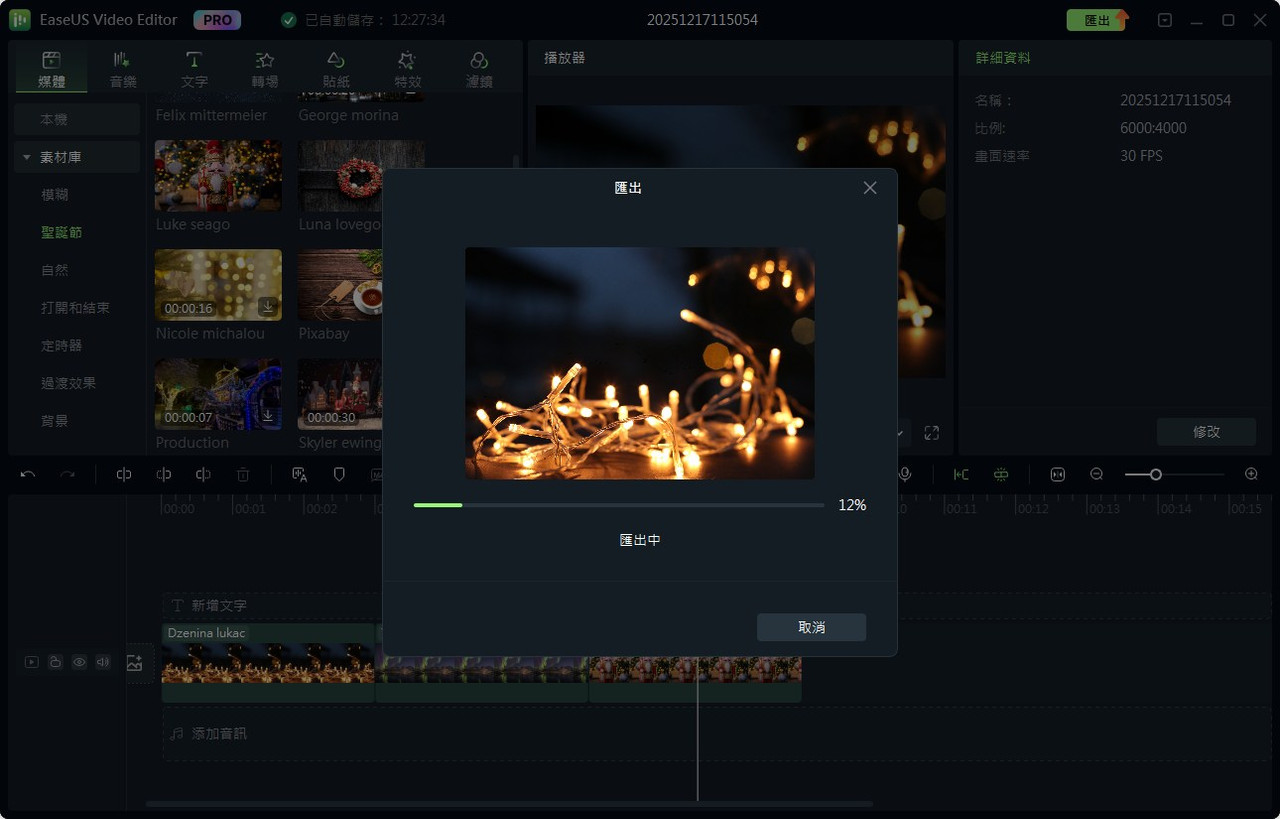Click the Production video thumbnail
Screen dimensions: 1280x819
tap(218, 394)
